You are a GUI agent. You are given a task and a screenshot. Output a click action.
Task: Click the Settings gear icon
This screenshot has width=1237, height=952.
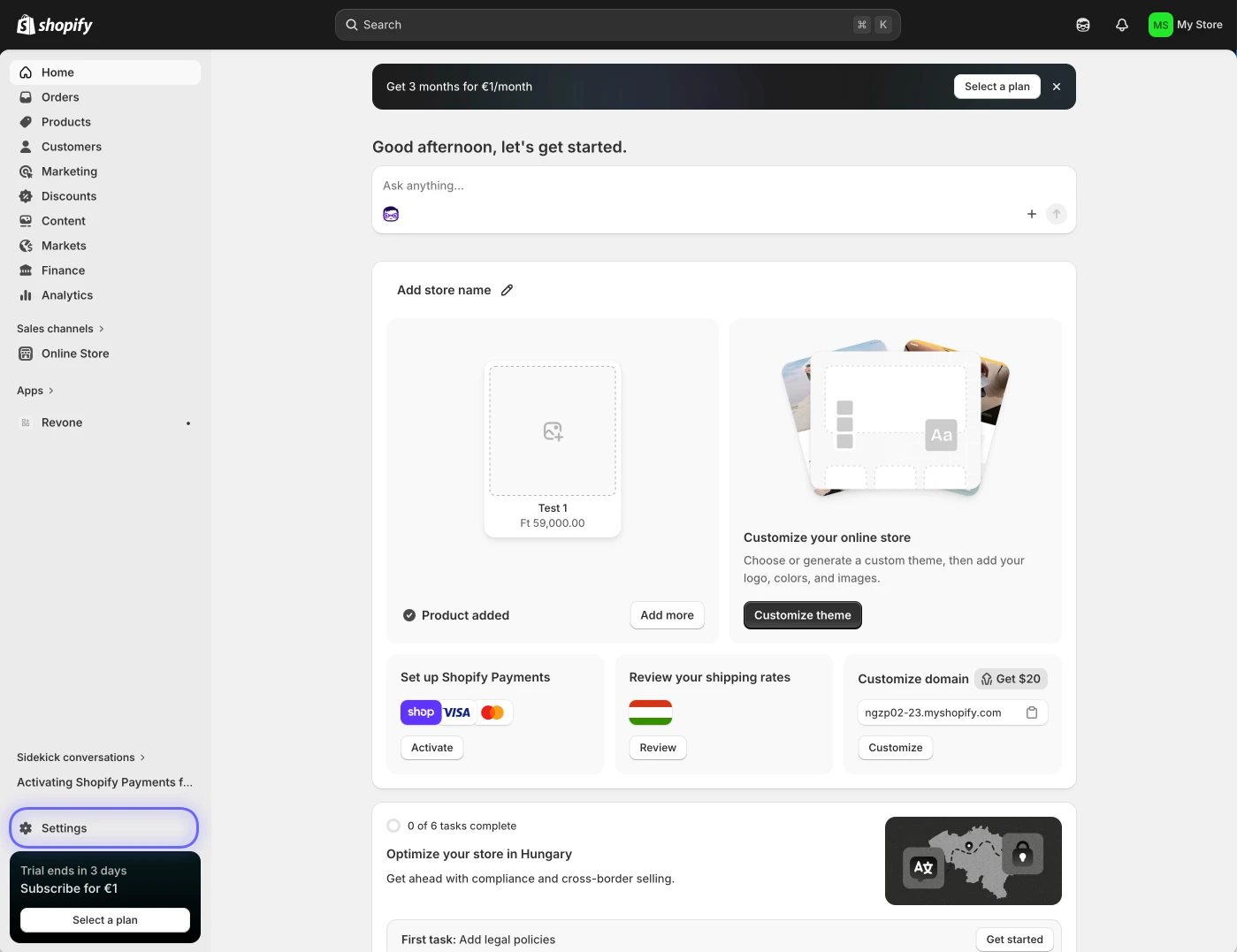point(26,828)
